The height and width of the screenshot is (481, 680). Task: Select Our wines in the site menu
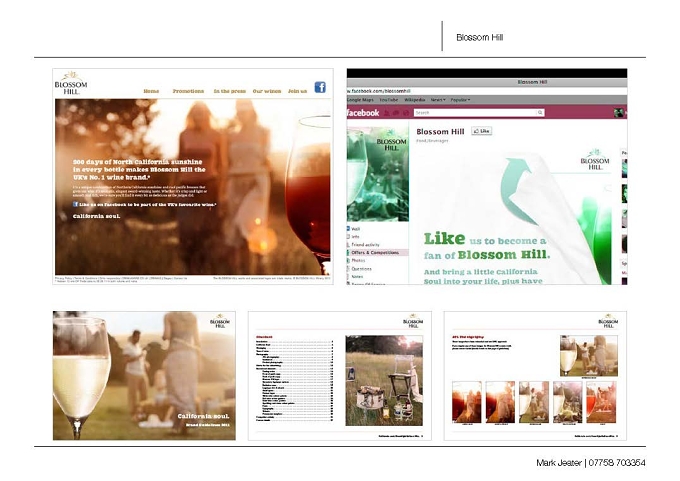[x=267, y=91]
